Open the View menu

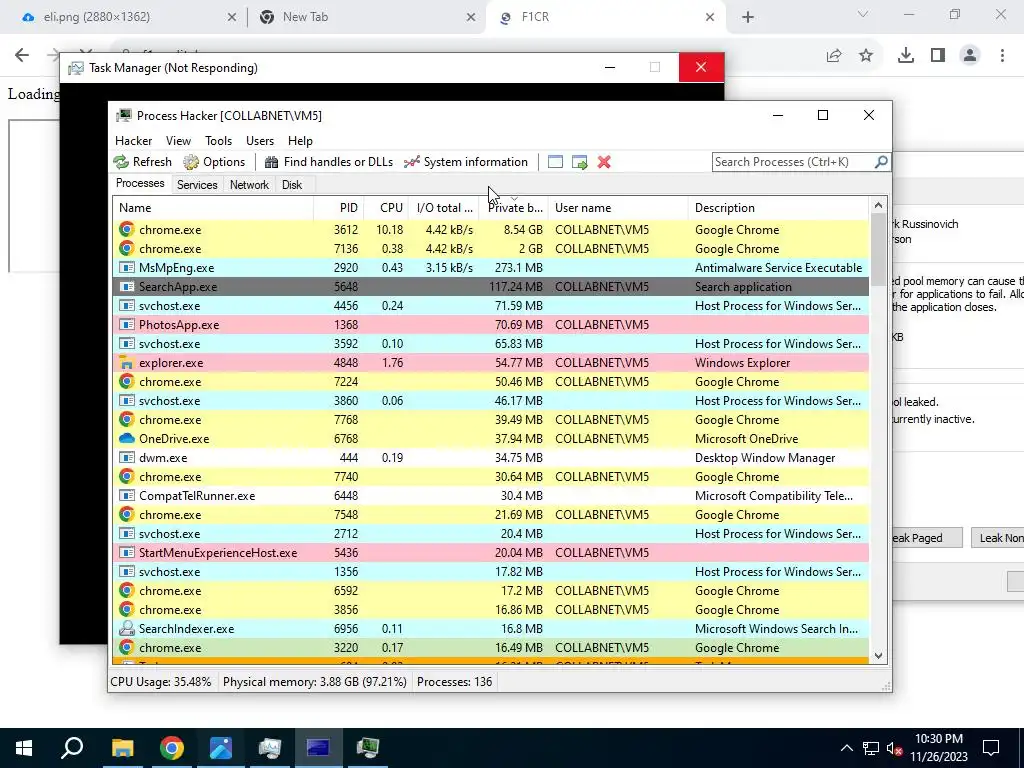point(178,140)
